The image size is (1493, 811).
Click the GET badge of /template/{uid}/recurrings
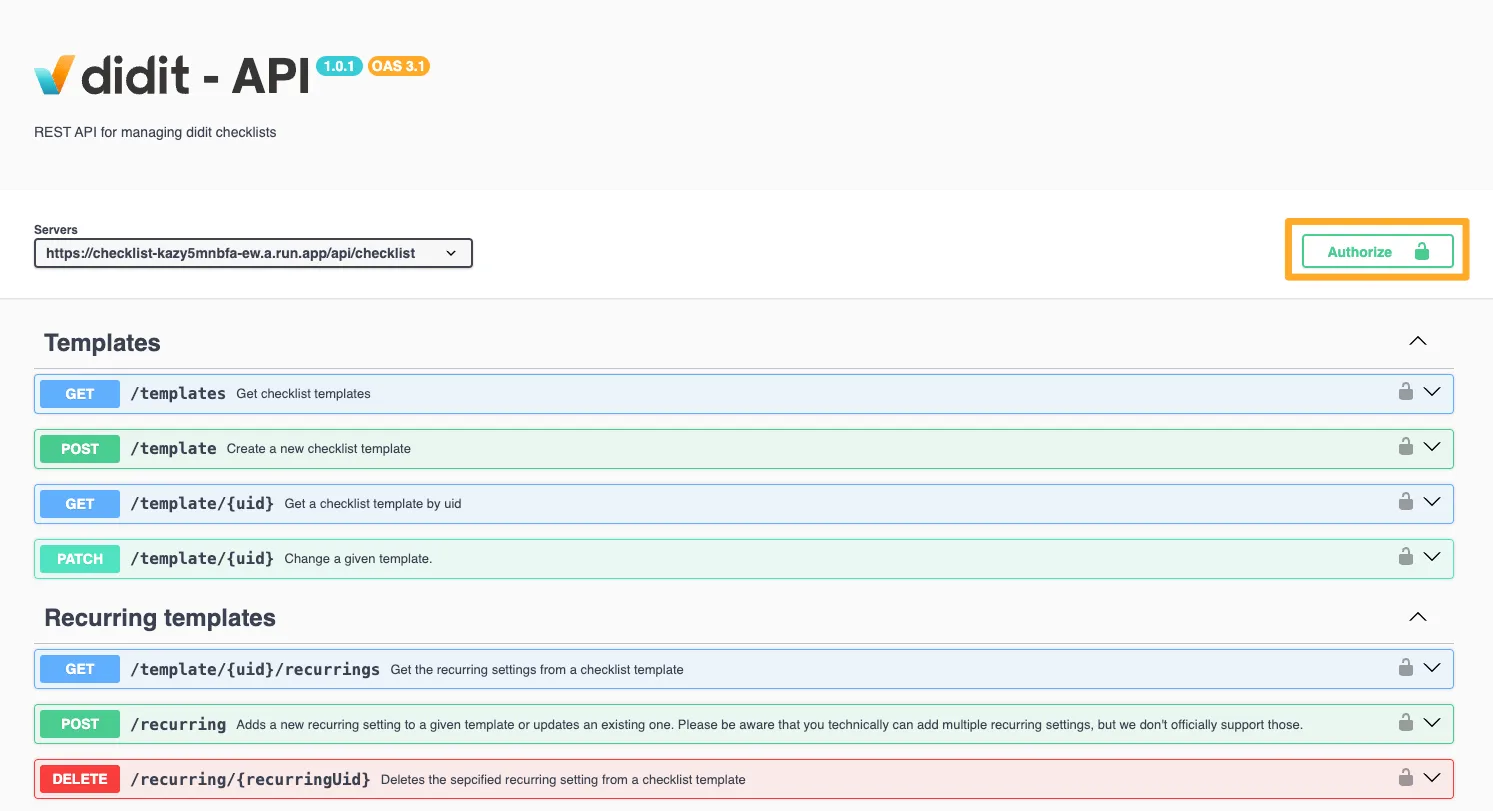click(80, 669)
